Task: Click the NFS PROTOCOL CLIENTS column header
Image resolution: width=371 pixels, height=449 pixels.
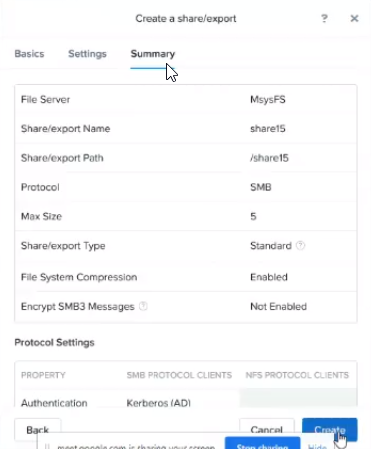Action: click(297, 375)
